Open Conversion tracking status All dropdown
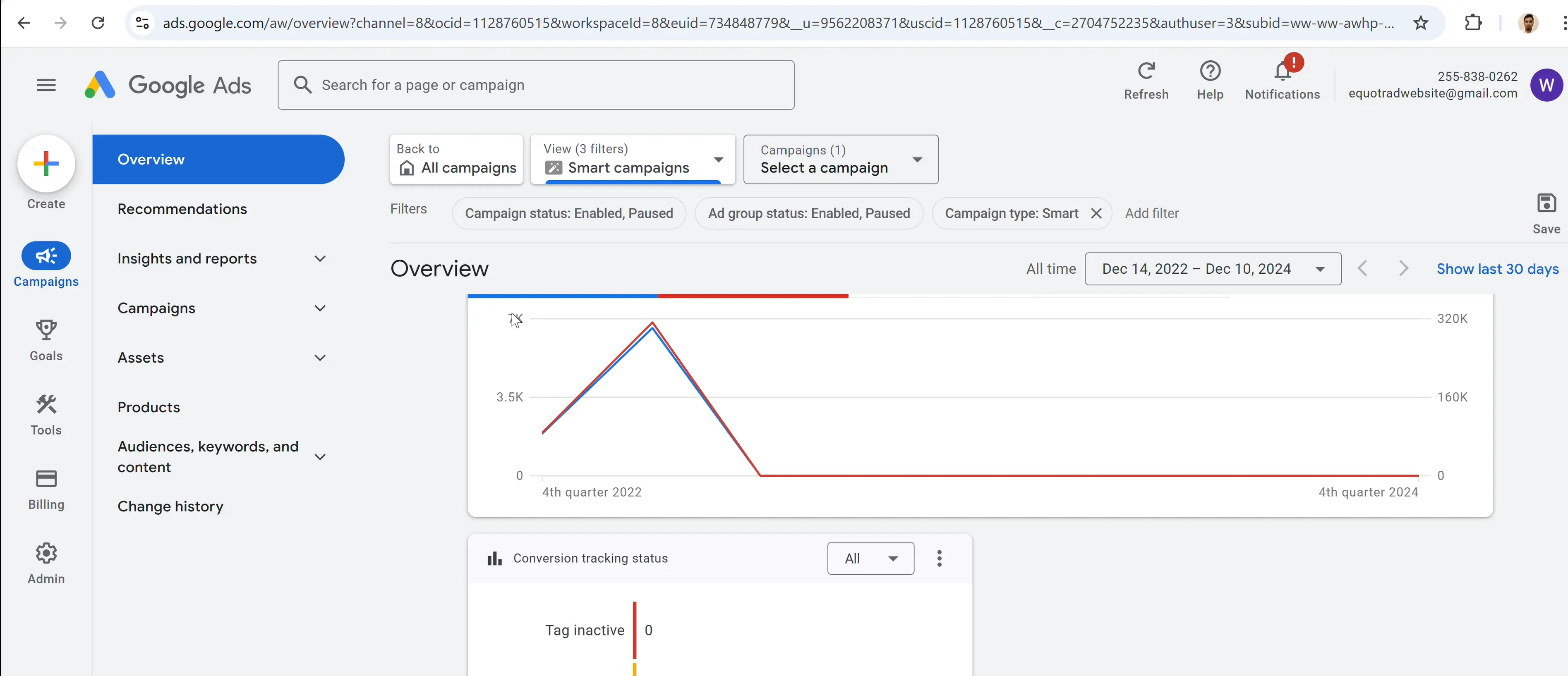 tap(870, 559)
